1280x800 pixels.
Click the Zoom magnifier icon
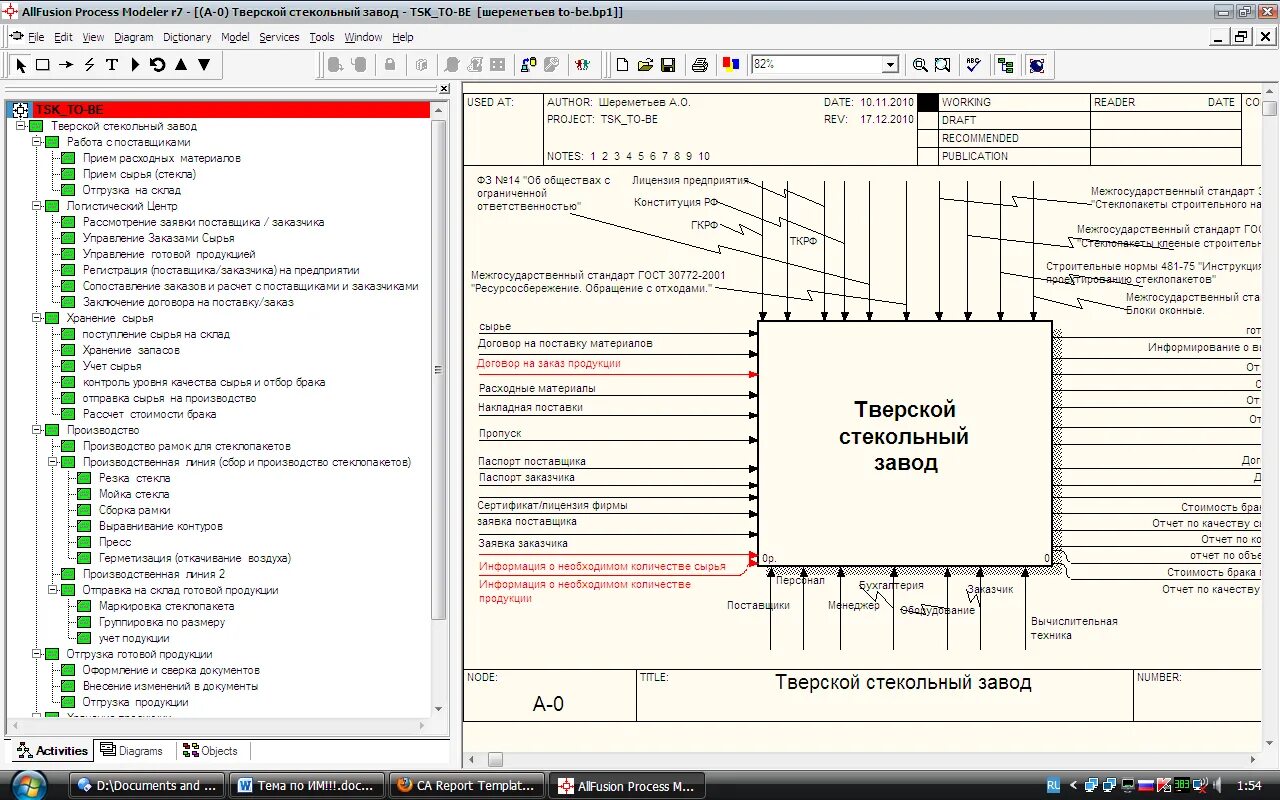[920, 65]
